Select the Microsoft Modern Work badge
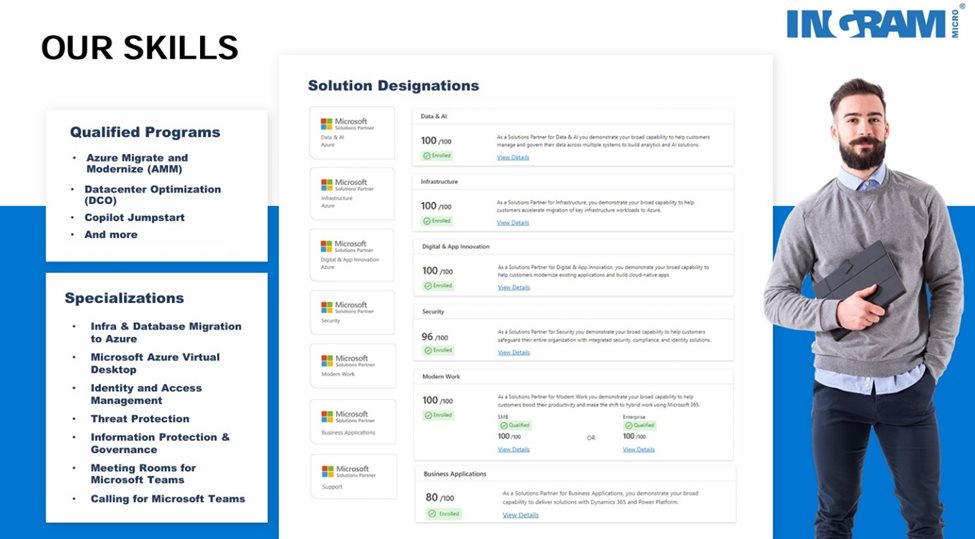The height and width of the screenshot is (539, 975). click(353, 366)
